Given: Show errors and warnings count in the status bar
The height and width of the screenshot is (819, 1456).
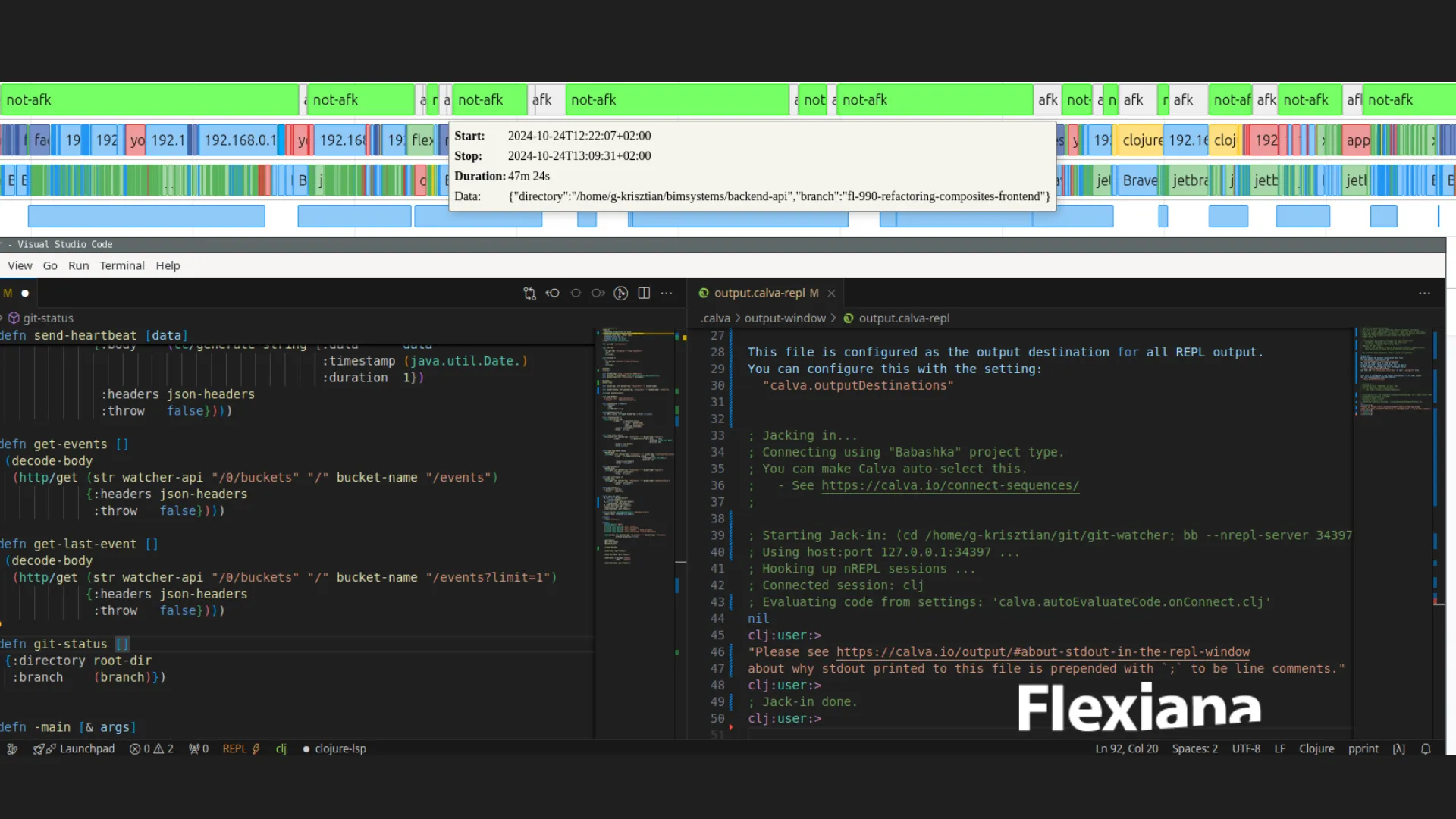Looking at the screenshot, I should click(x=152, y=748).
